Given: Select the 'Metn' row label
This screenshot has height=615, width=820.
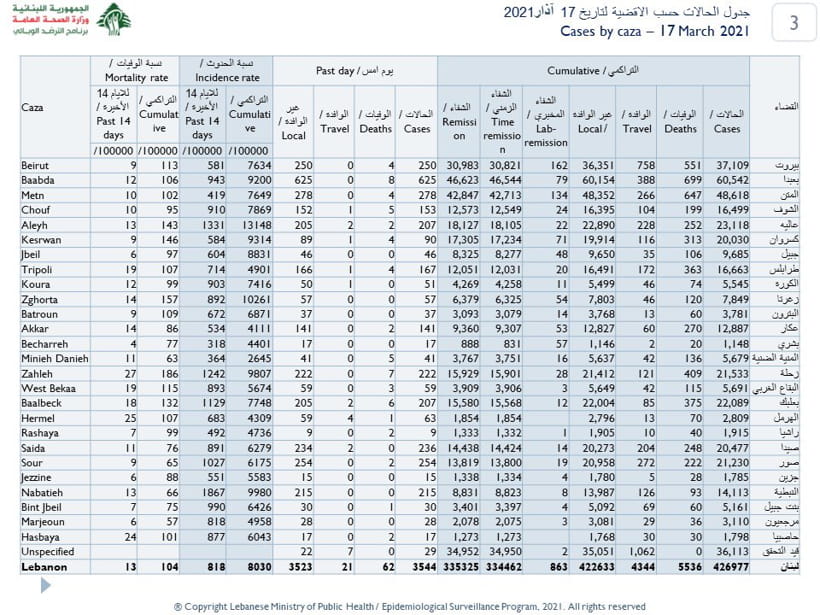Looking at the screenshot, I should [32, 195].
